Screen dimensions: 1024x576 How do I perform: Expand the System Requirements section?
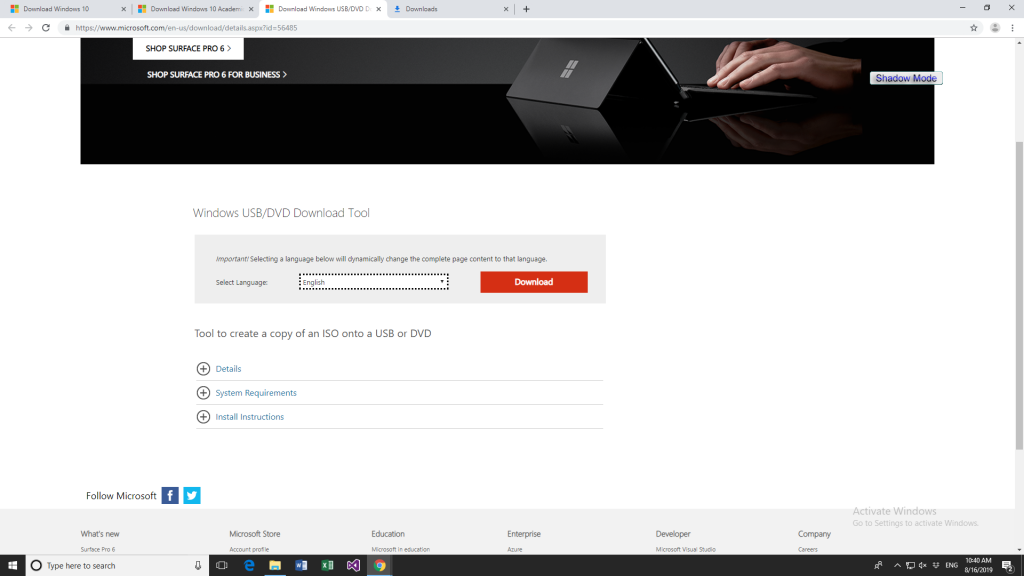click(255, 393)
